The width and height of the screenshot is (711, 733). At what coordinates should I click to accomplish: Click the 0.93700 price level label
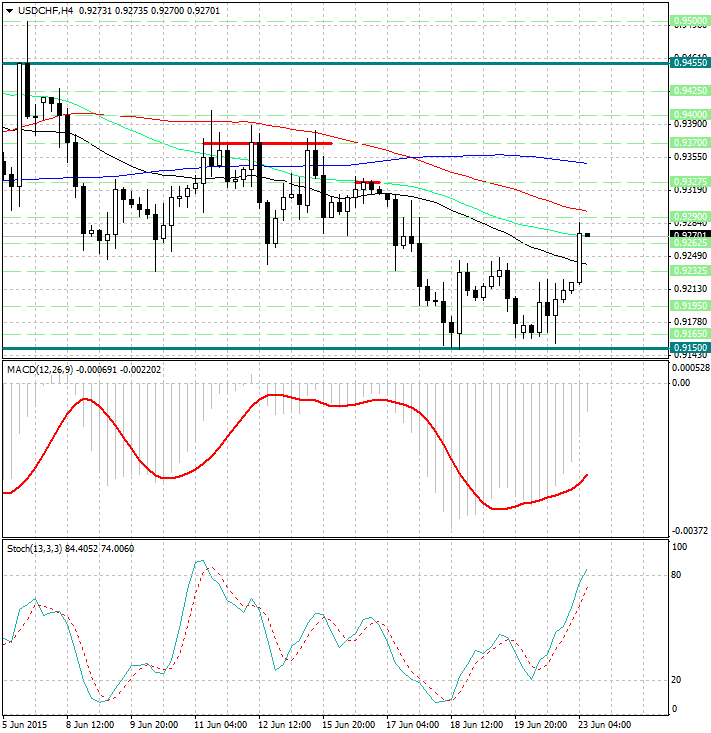pyautogui.click(x=690, y=143)
